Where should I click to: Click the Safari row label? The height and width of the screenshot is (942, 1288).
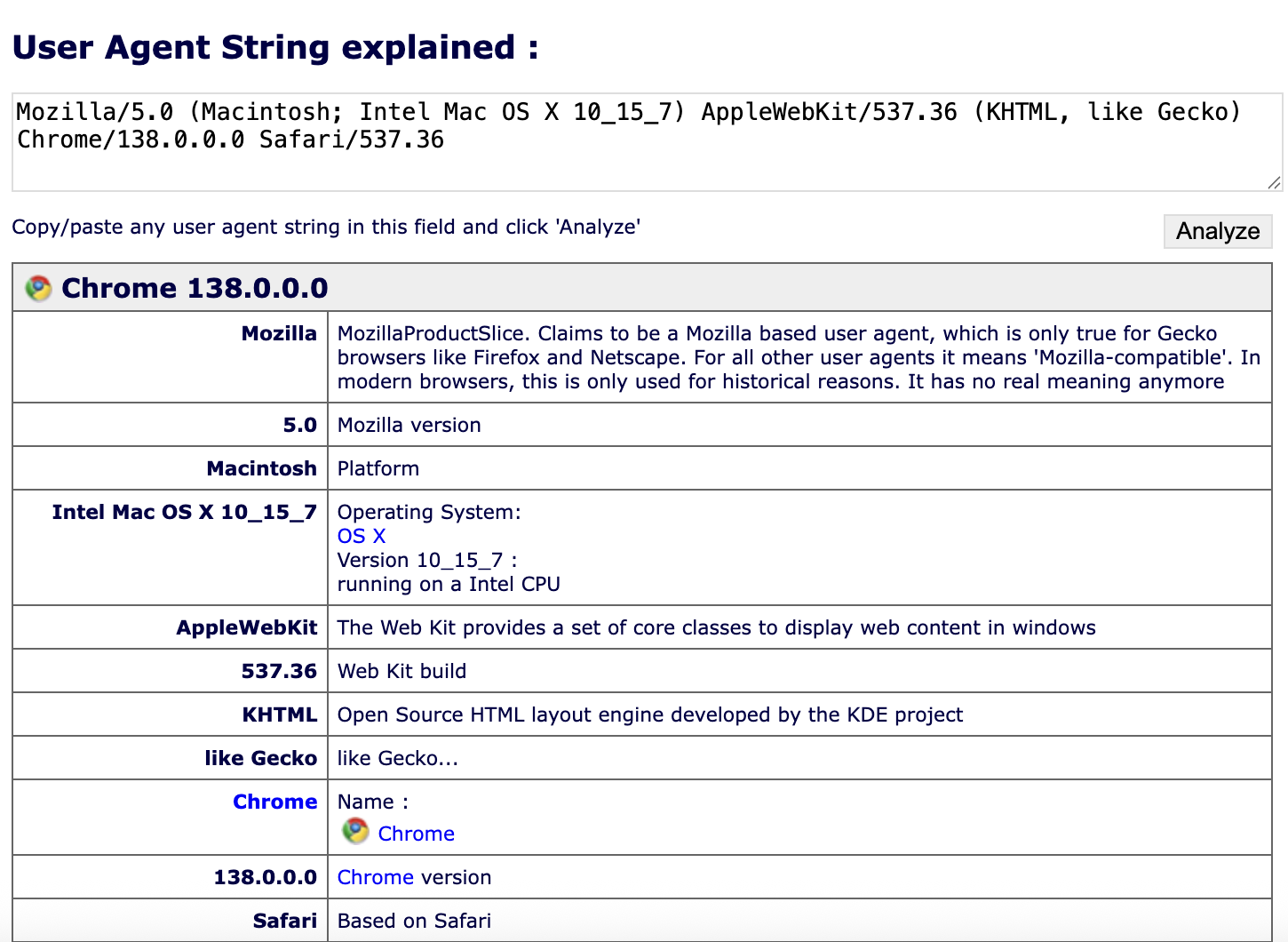coord(285,921)
